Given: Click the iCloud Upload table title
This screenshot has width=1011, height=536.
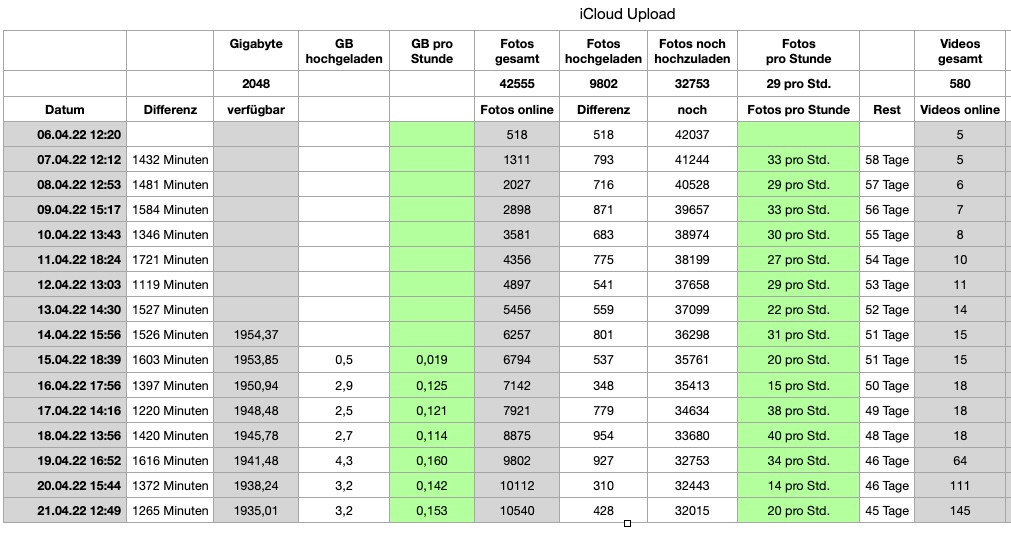Looking at the screenshot, I should point(627,14).
